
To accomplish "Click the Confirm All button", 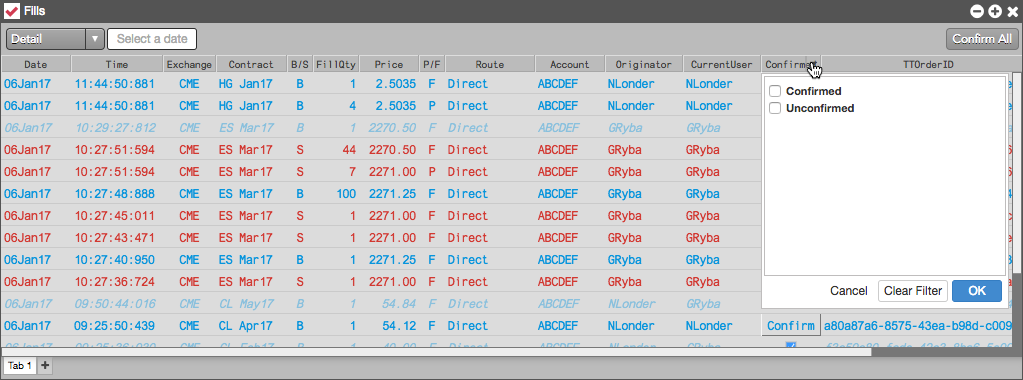I will 982,39.
